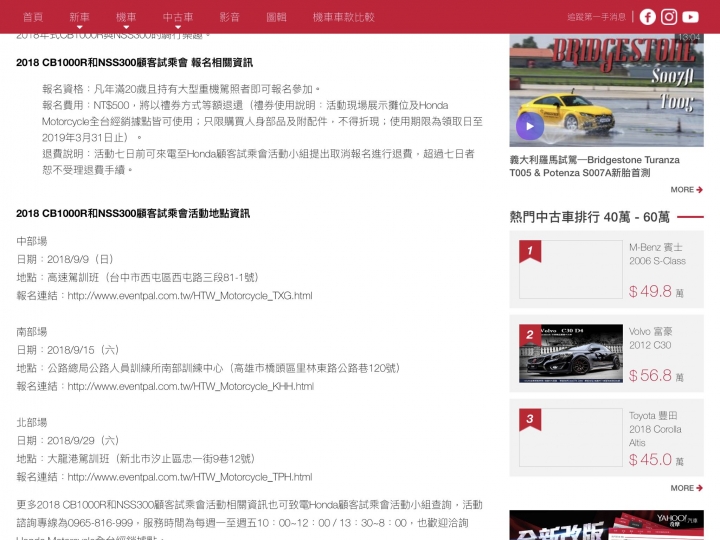Open the Yahoo 全新改版 banner at bottom

606,525
